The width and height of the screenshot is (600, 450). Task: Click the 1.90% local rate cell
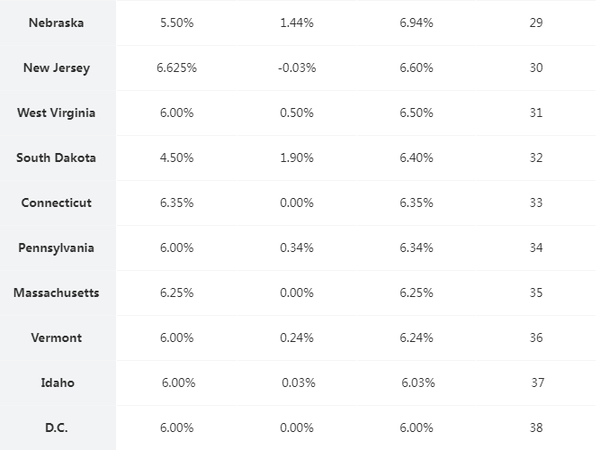297,157
